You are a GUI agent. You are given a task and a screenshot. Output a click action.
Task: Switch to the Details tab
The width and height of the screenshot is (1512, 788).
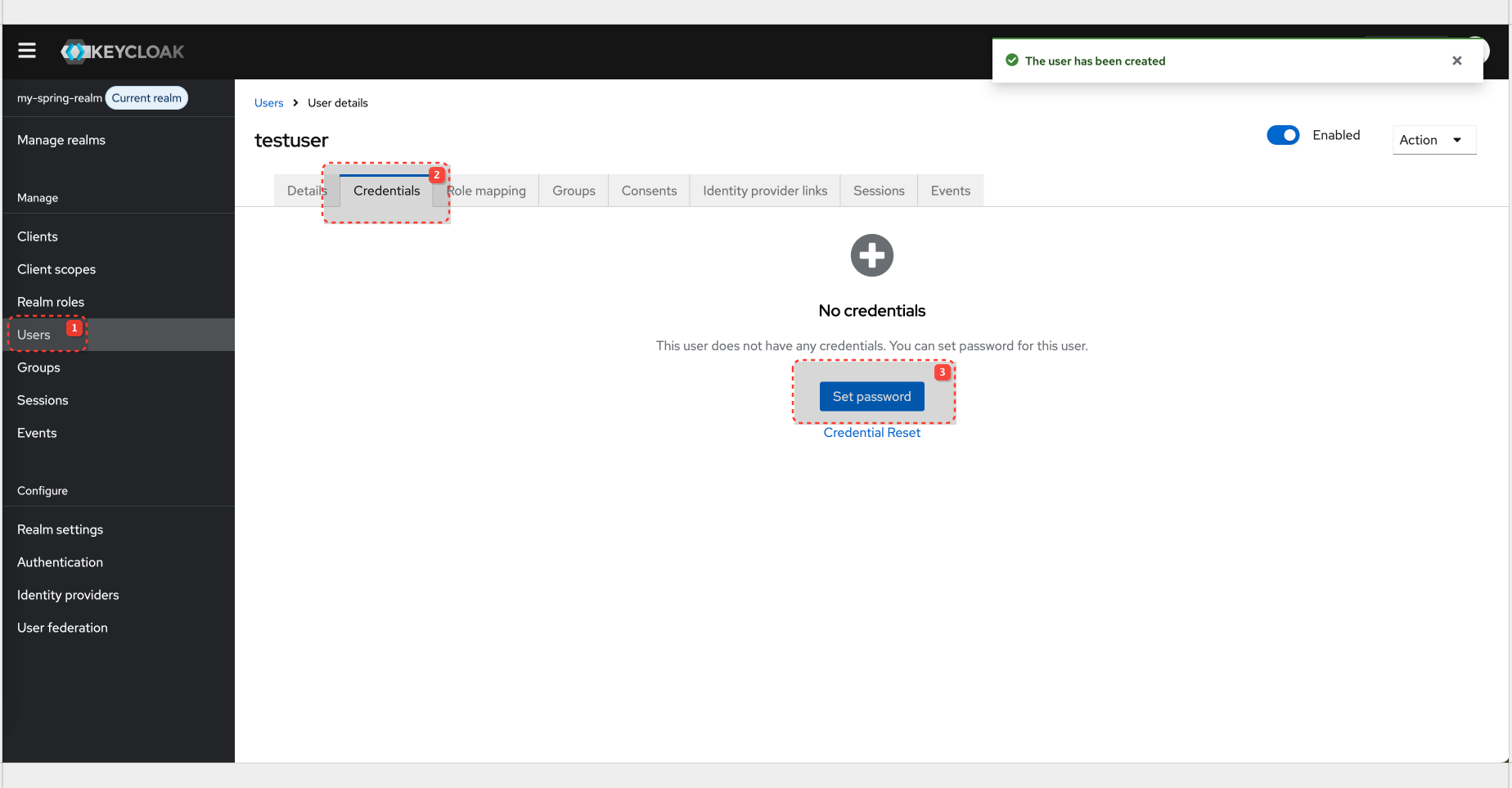(307, 190)
